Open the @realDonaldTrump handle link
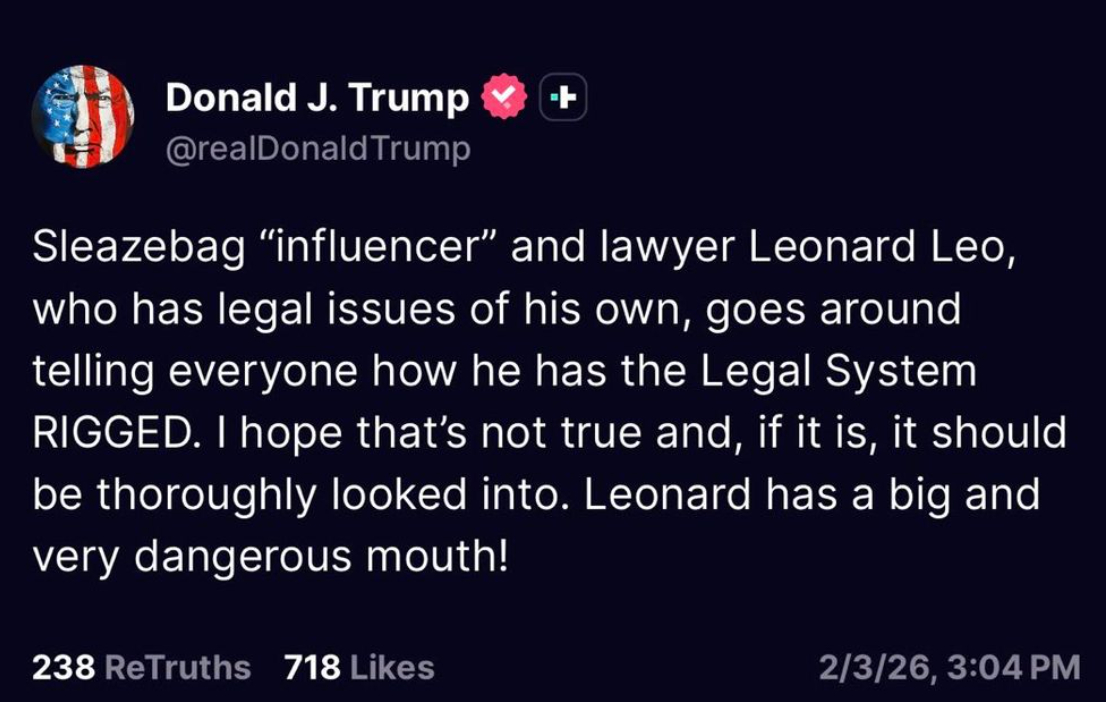Viewport: 1106px width, 702px height. pyautogui.click(x=317, y=149)
